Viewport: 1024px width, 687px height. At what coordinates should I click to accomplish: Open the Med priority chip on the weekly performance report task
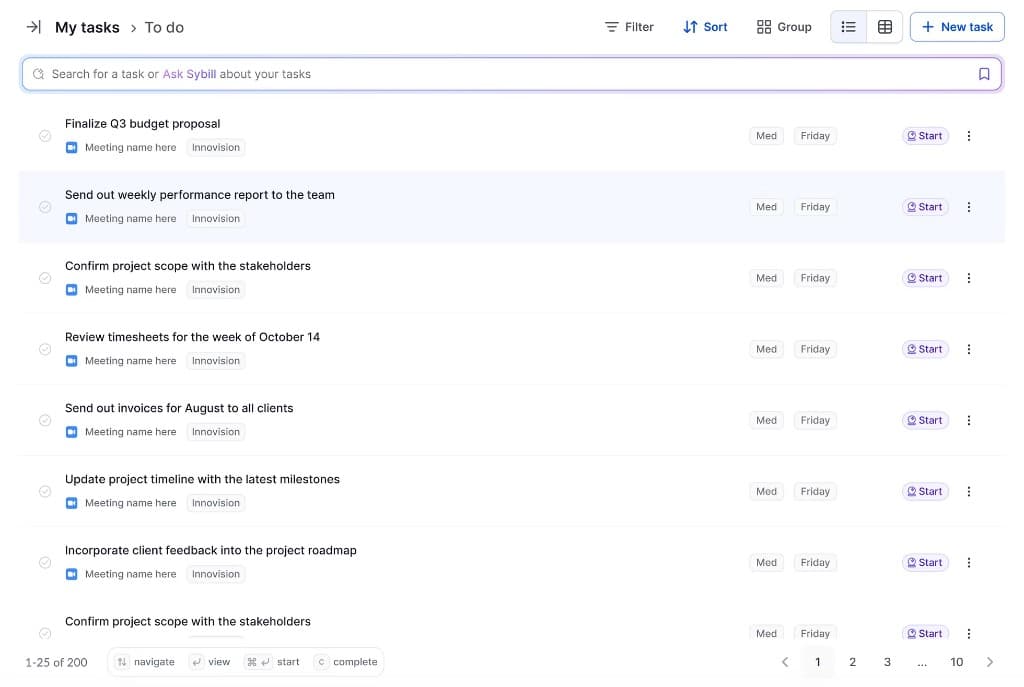point(766,206)
